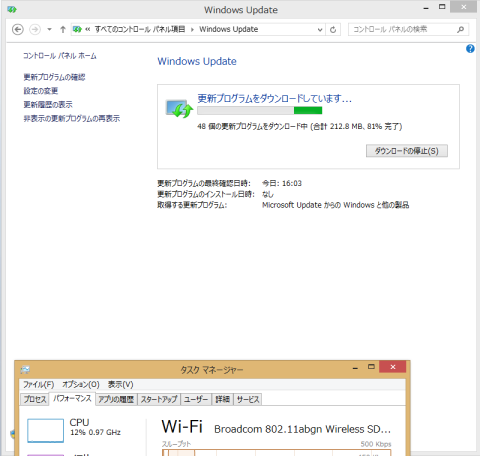This screenshot has width=480, height=456.
Task: Maximize the Task Manager window
Action: coord(371,367)
